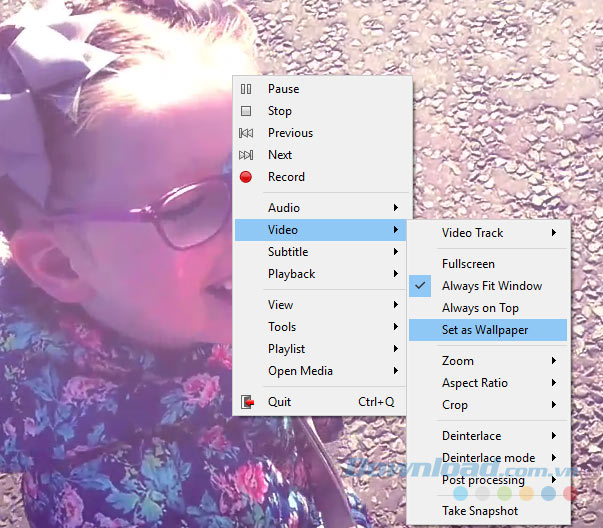603x528 pixels.
Task: Open the Deinterlace submenu
Action: (488, 436)
